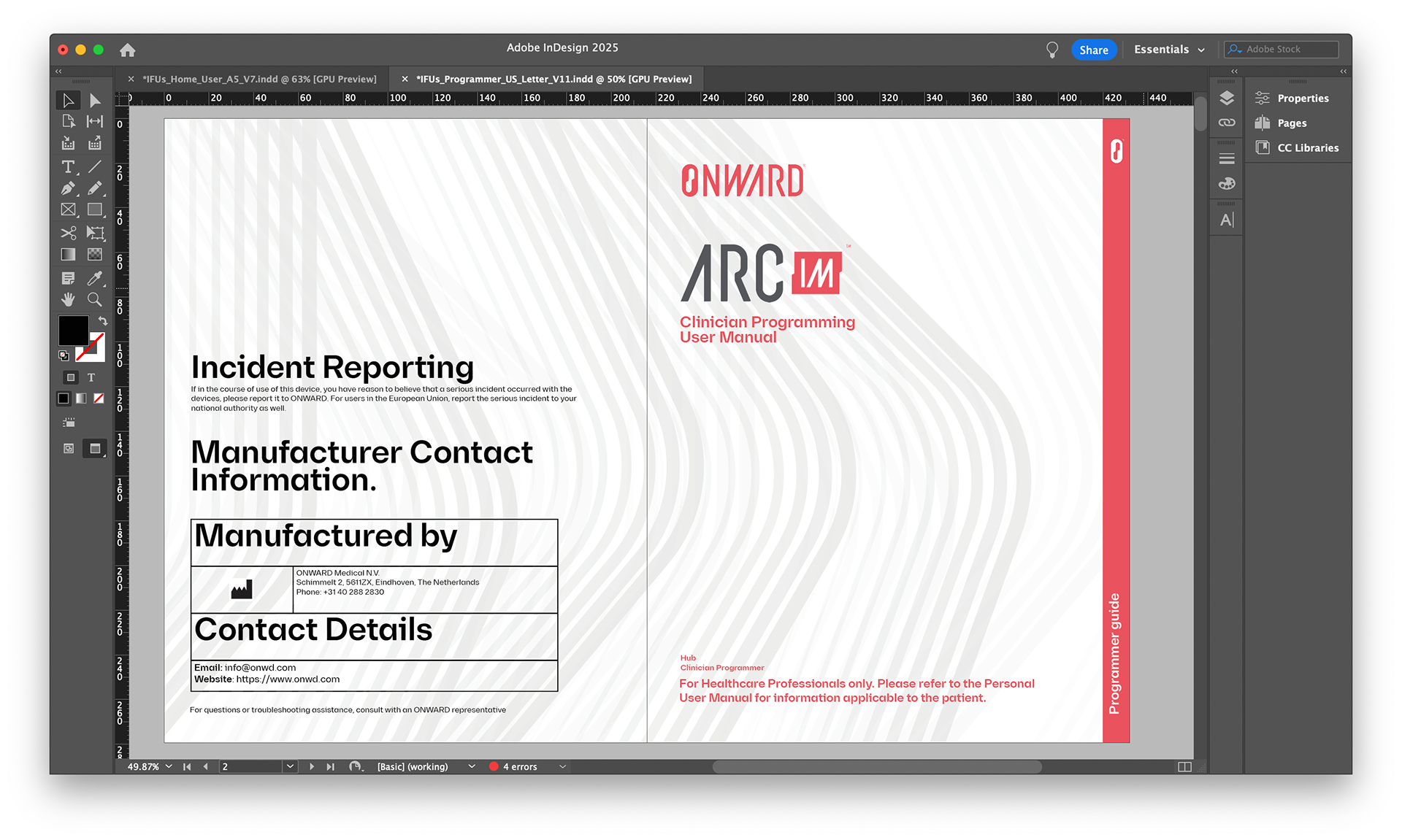Toggle formatting affects container

(x=71, y=377)
